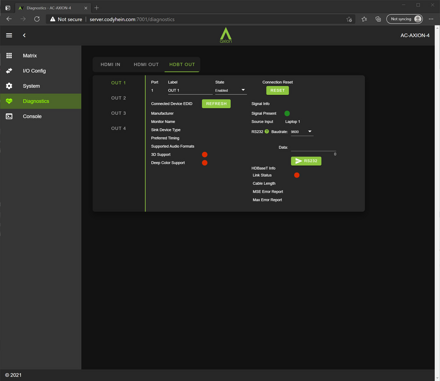Image resolution: width=440 pixels, height=381 pixels.
Task: Click the Connection Reset RESET button
Action: click(x=277, y=90)
